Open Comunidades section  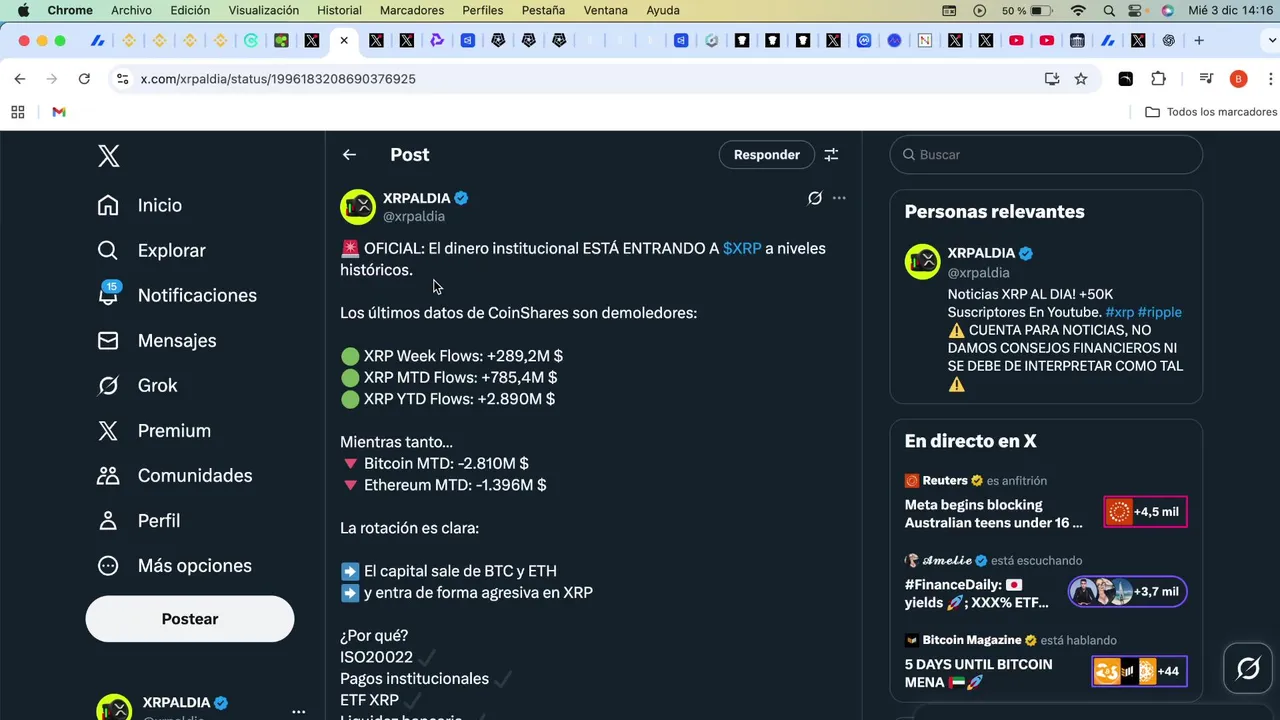pyautogui.click(x=174, y=475)
